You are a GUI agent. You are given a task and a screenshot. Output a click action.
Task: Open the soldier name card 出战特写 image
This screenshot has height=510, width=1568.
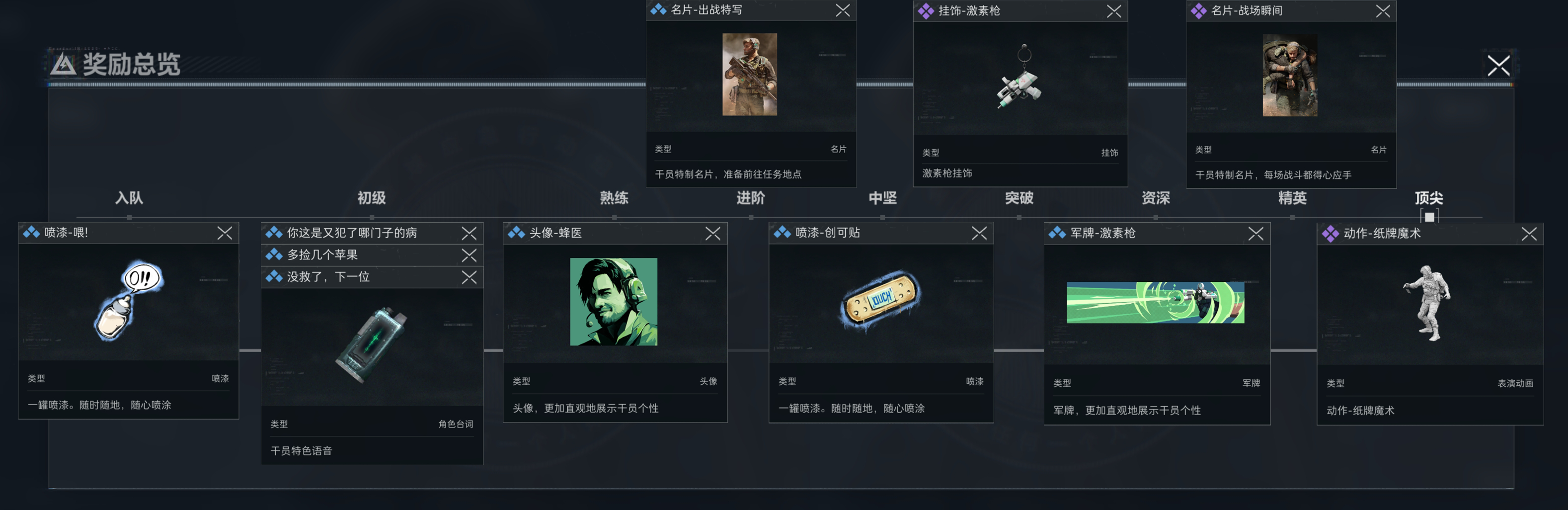click(x=749, y=75)
